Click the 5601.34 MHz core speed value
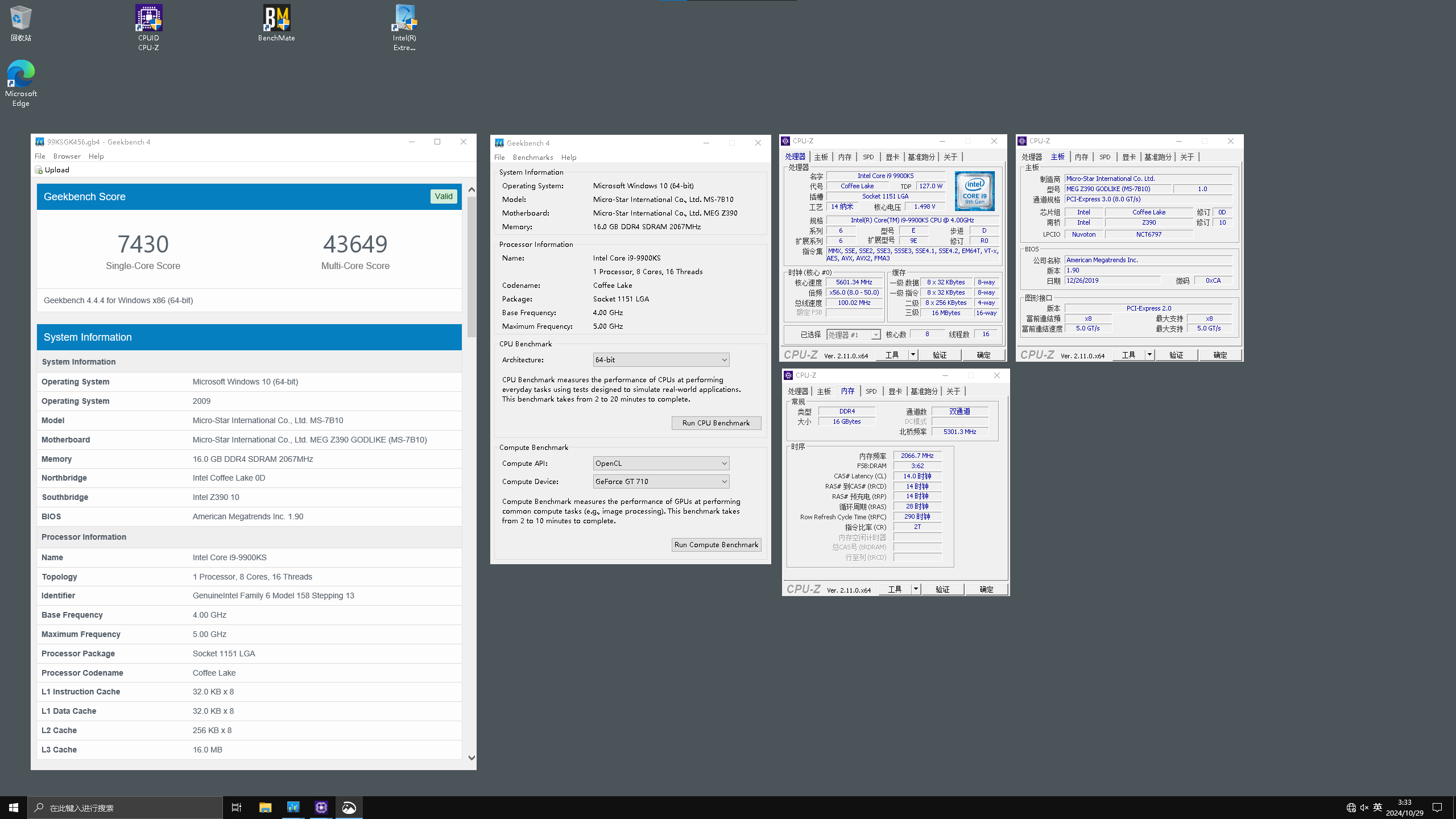Viewport: 1456px width, 819px height. tap(854, 282)
